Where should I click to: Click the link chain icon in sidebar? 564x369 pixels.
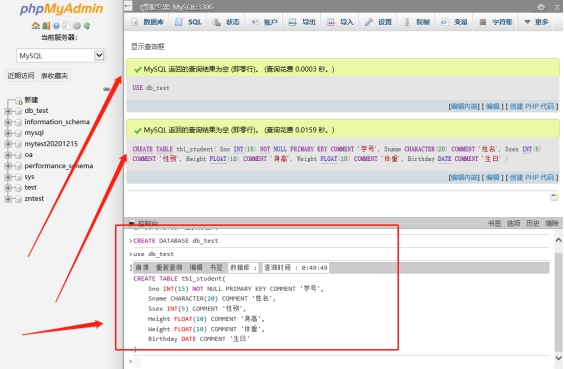tap(106, 88)
